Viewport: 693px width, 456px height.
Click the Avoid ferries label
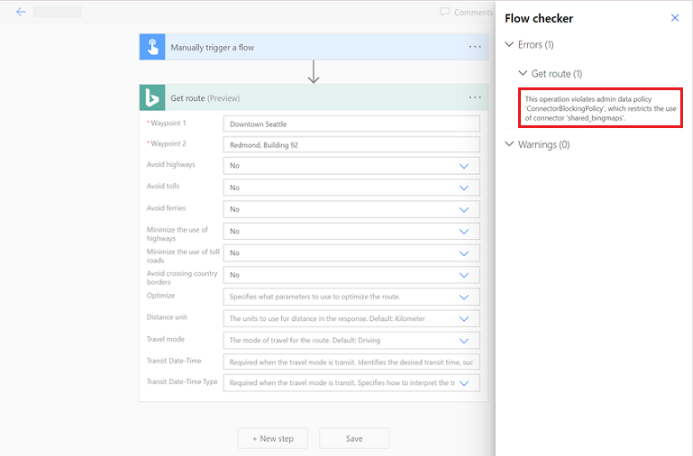(x=166, y=208)
